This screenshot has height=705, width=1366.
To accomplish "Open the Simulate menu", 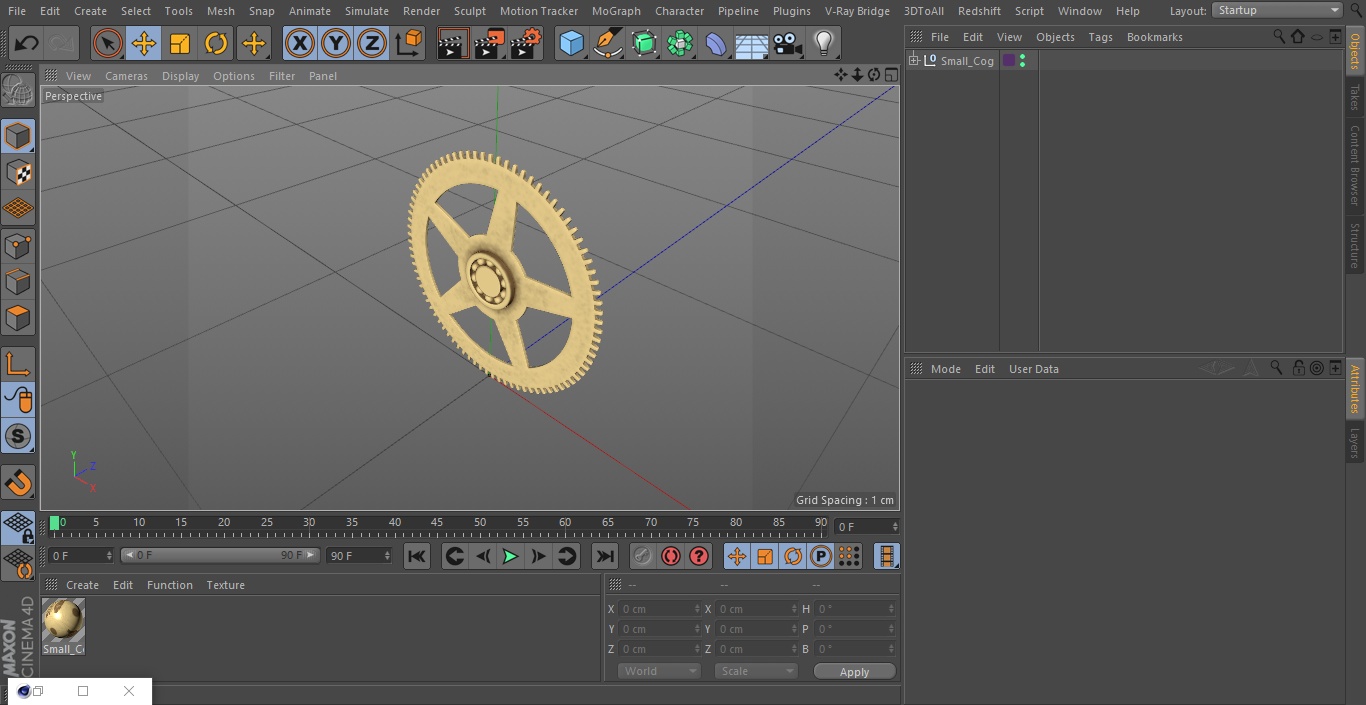I will click(367, 11).
